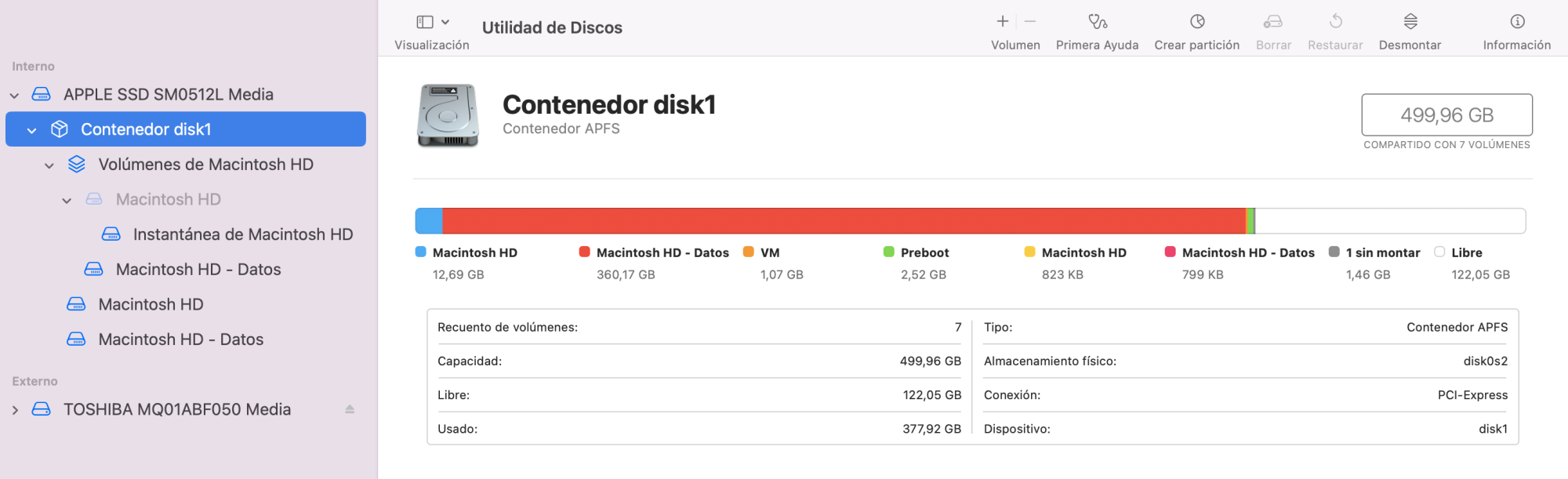Click the disk0s2 physical storage value
The width and height of the screenshot is (1568, 479).
[1486, 361]
